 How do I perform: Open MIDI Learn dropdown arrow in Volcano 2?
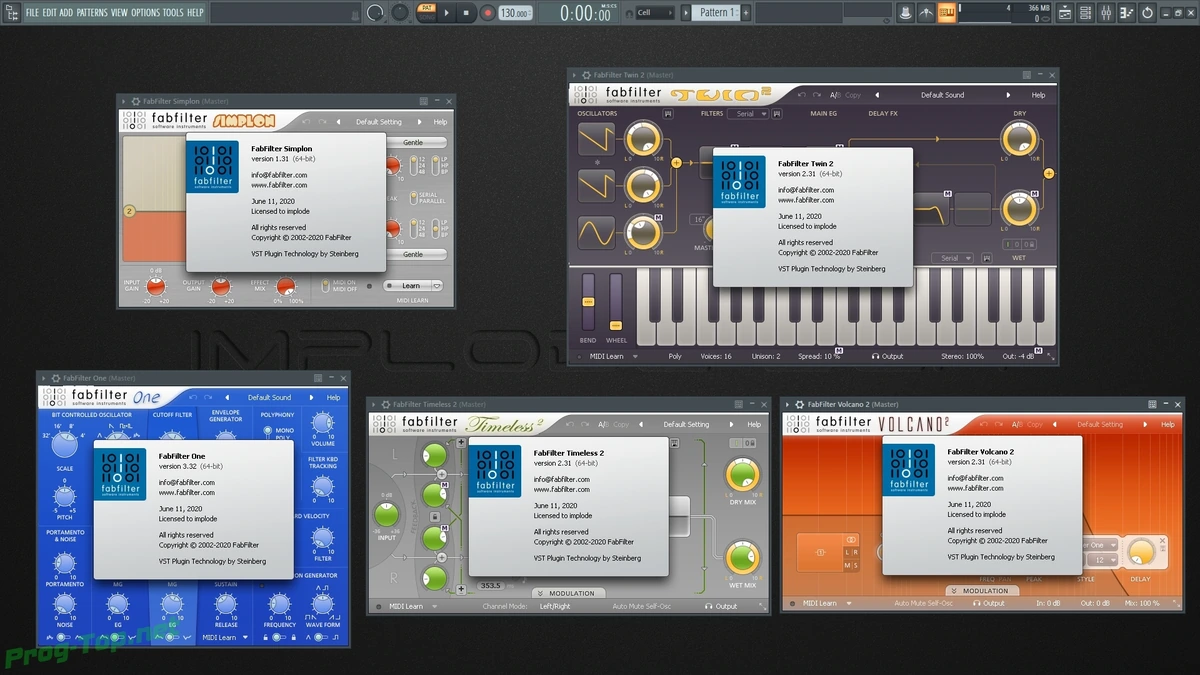tap(850, 603)
